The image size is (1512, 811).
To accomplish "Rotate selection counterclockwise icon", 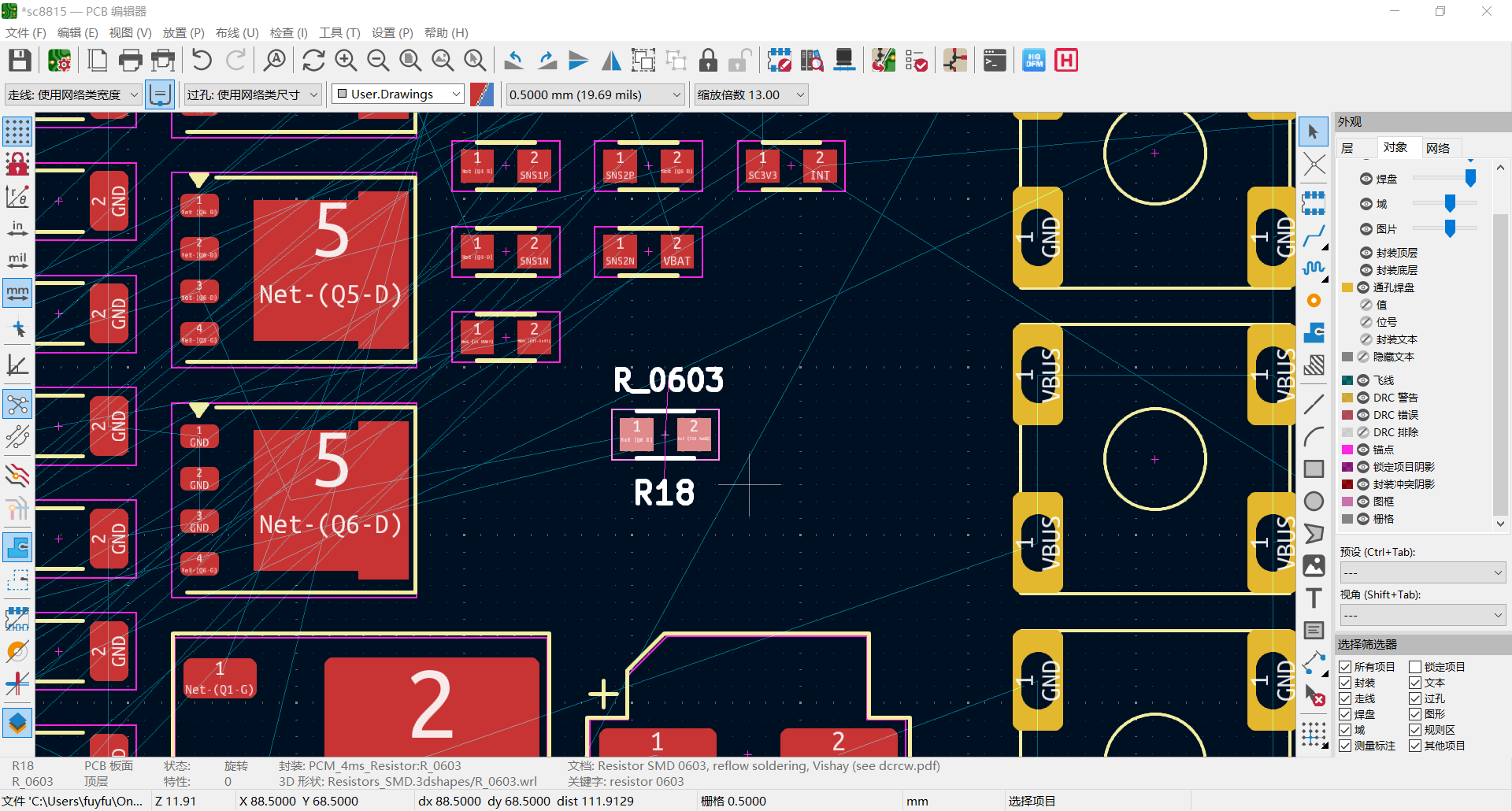I will (x=514, y=61).
